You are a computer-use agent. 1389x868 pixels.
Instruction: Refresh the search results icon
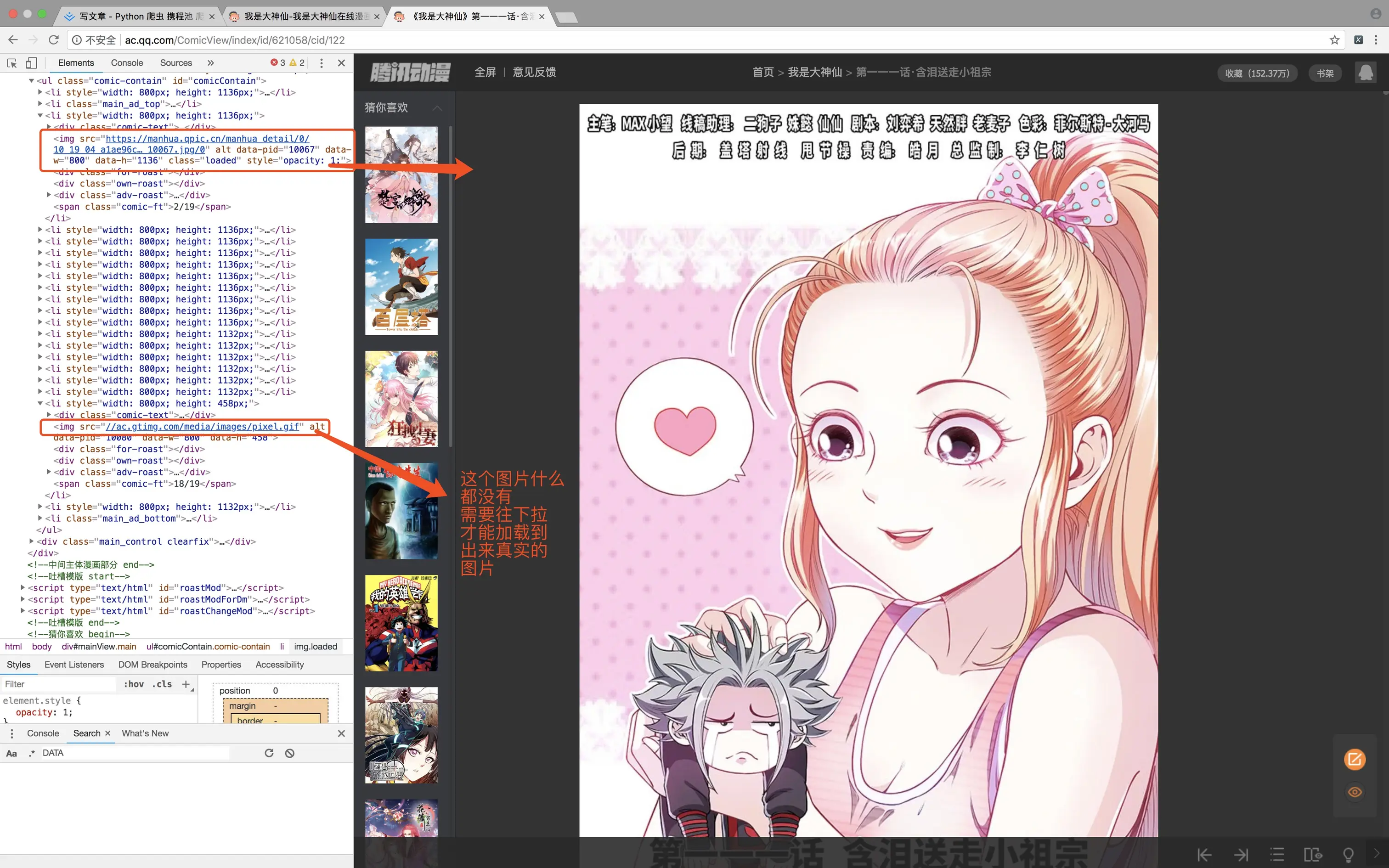[269, 753]
